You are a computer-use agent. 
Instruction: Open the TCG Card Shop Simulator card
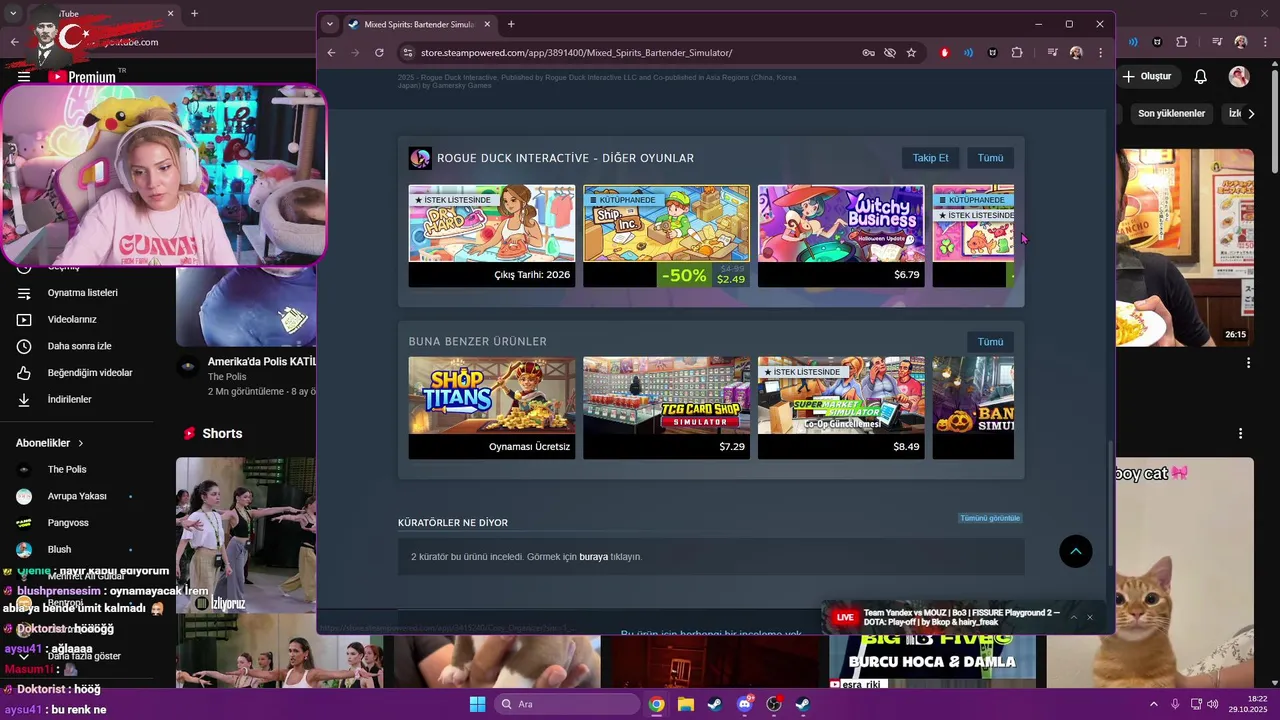(x=666, y=408)
